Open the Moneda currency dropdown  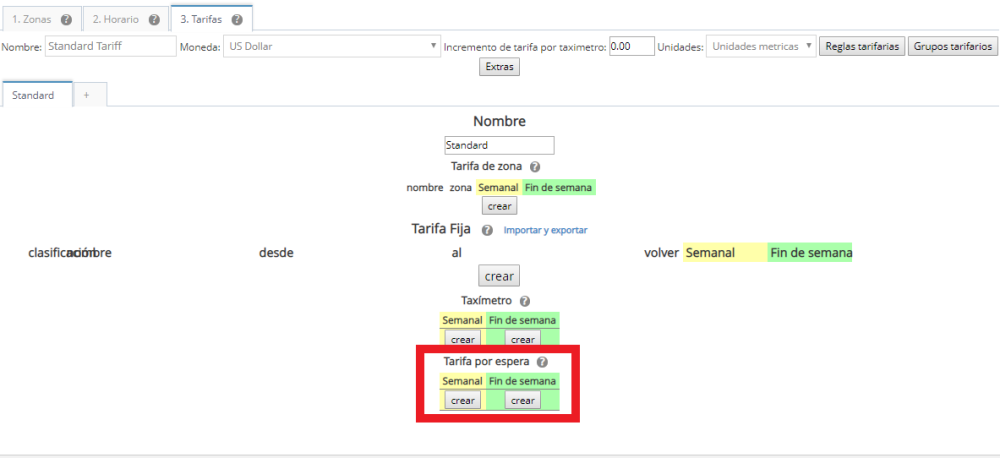(x=331, y=46)
